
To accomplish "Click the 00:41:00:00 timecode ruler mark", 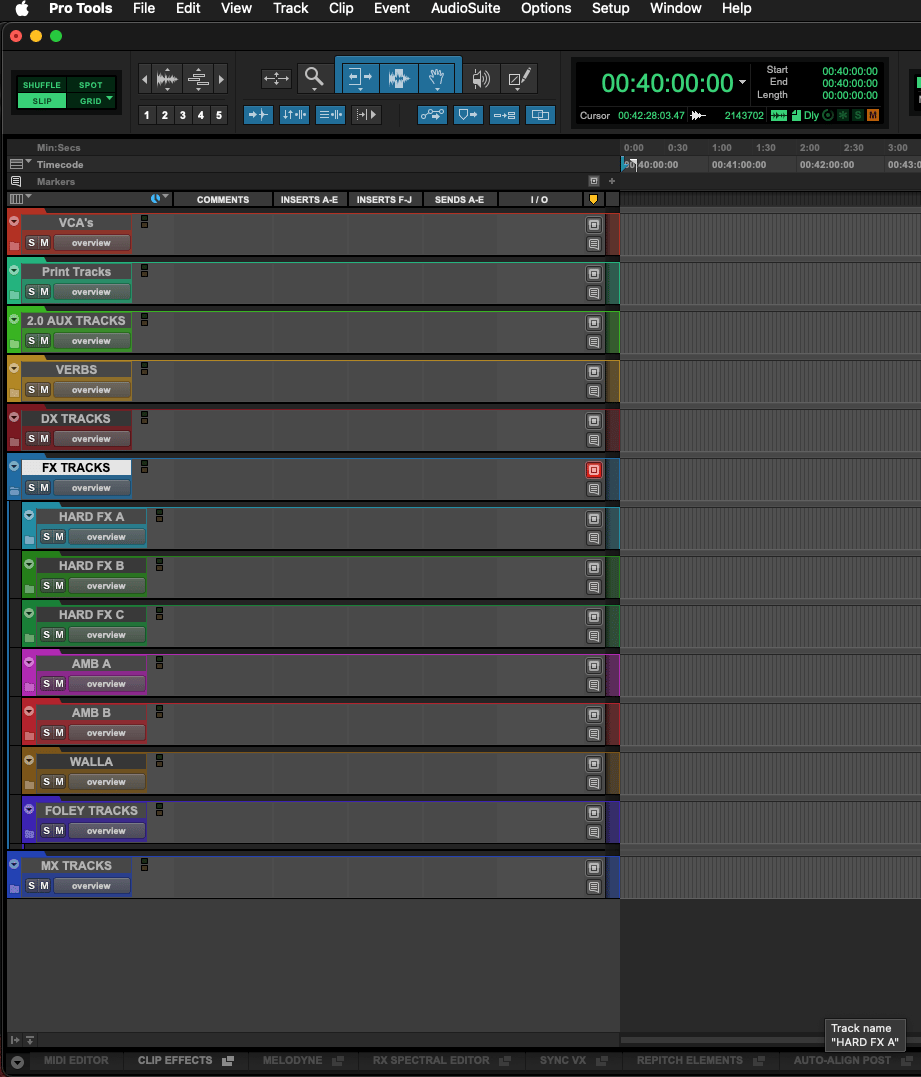I will [738, 165].
